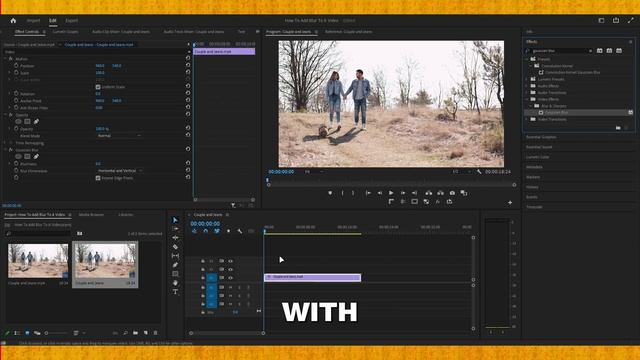Filter Accelerated Effects in Effects panel
This screenshot has height=360, width=640.
tap(599, 51)
